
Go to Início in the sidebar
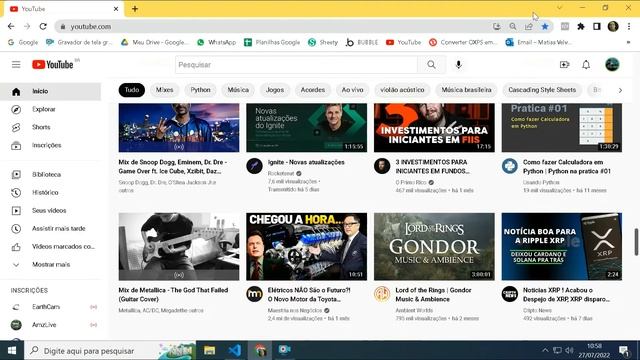tap(51, 91)
